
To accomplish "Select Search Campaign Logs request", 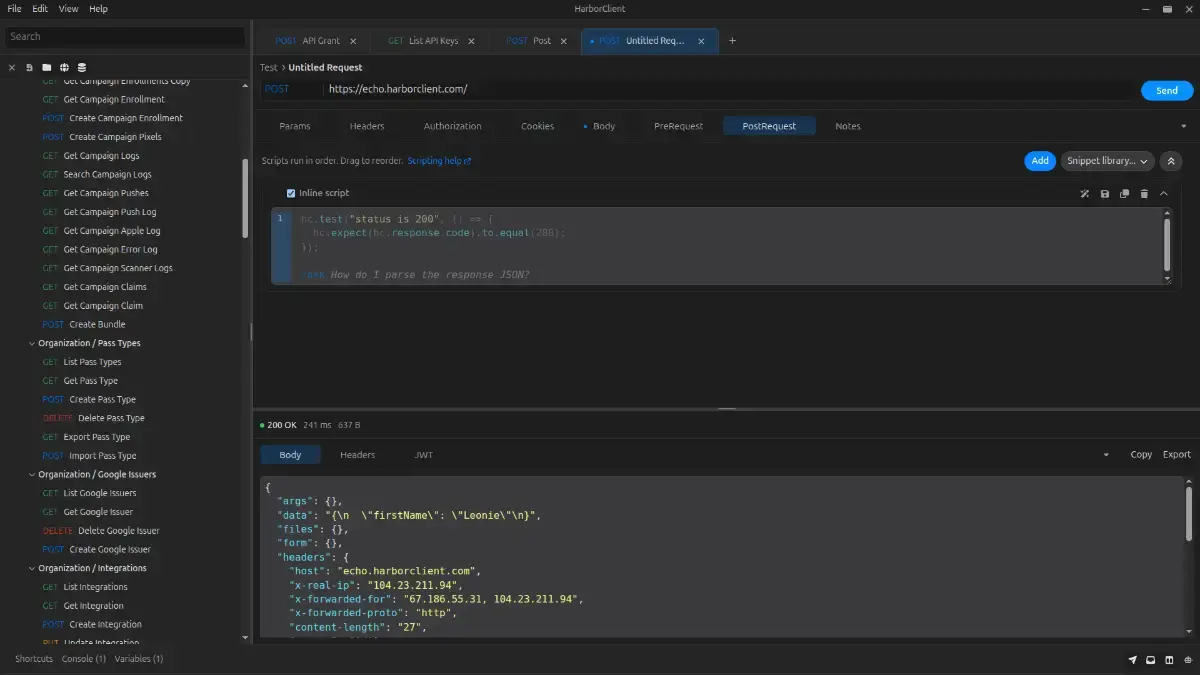I will pos(97,175).
